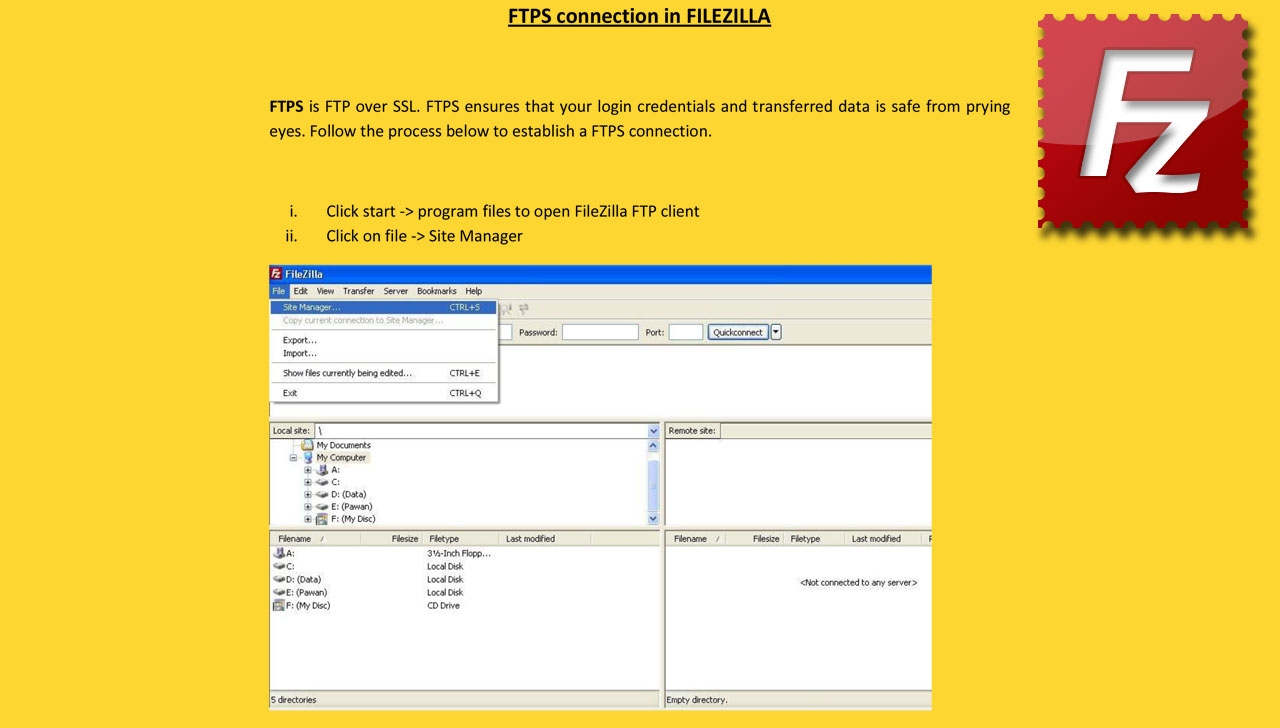Choose Import… from the File menu
The width and height of the screenshot is (1280, 728).
[x=383, y=353]
